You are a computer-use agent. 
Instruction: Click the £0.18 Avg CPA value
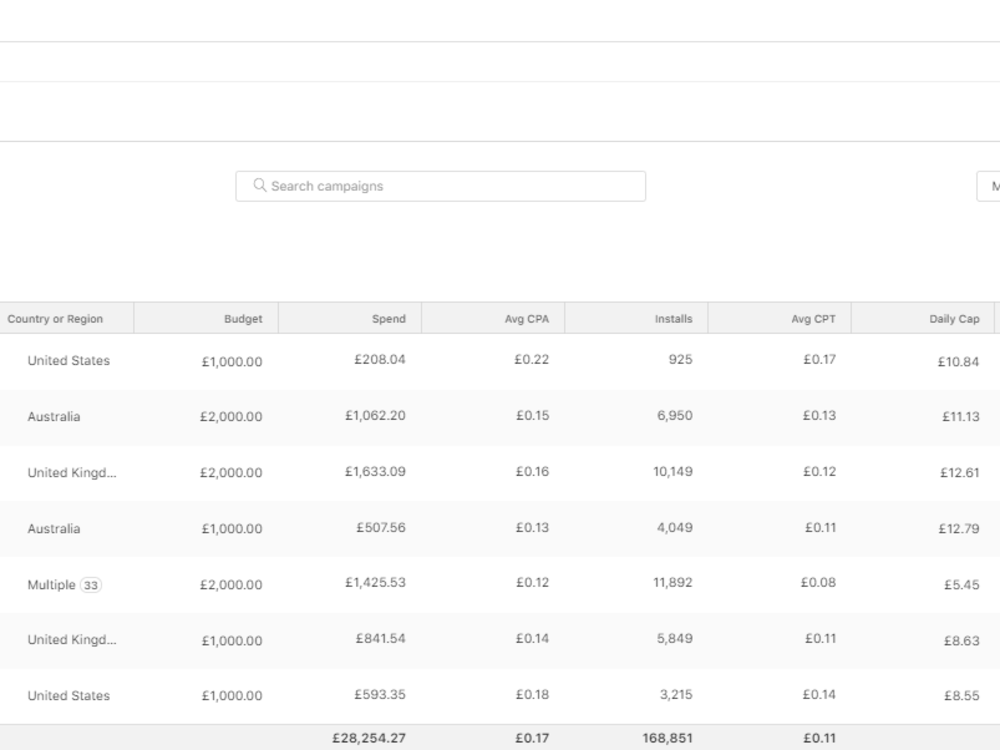tap(533, 695)
